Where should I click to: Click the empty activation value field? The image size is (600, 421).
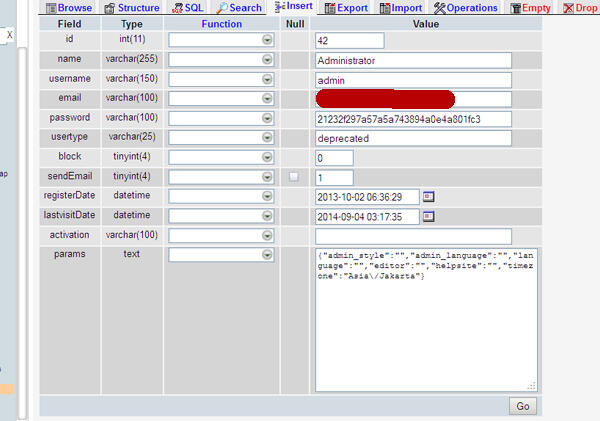413,237
